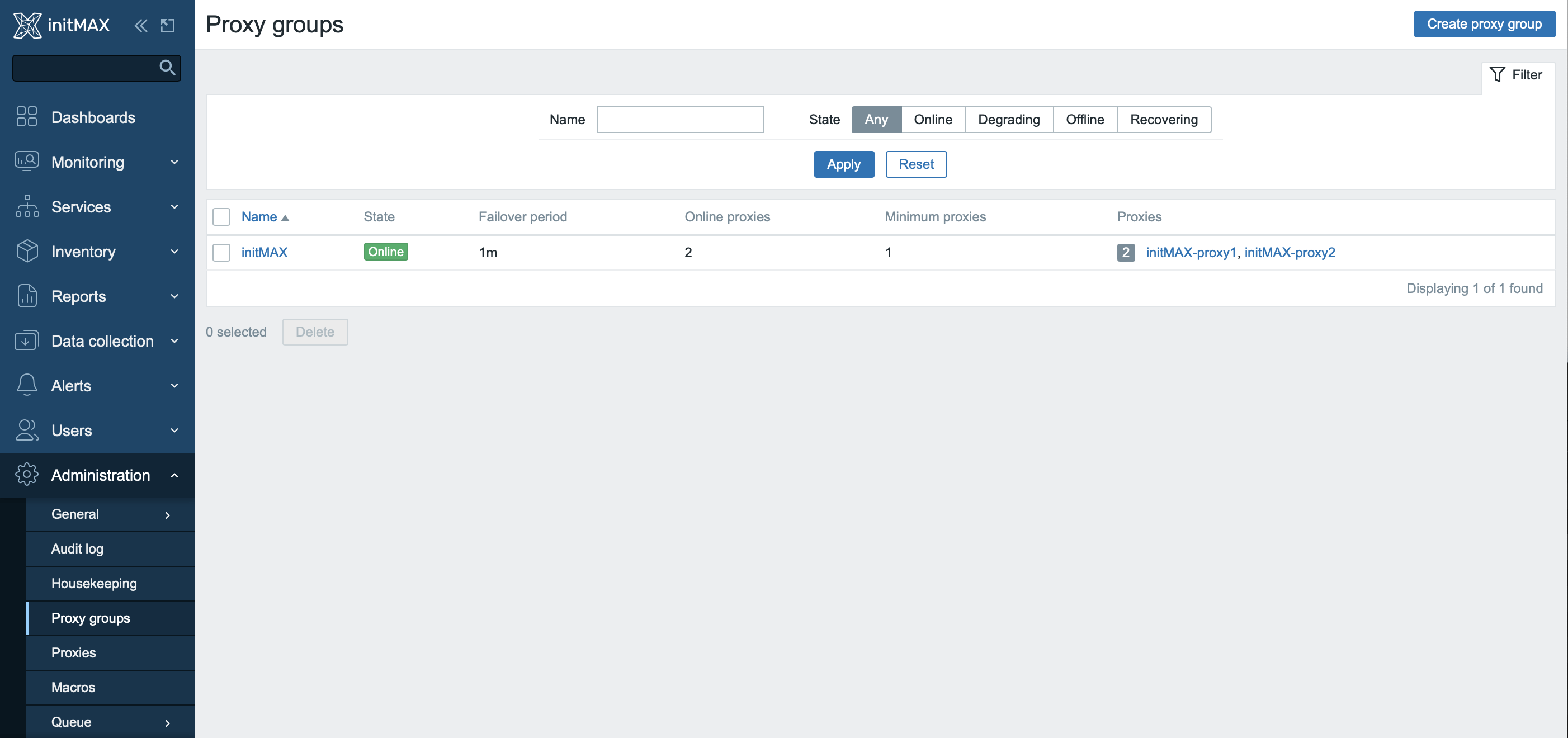Select State filter Online
1568x738 pixels.
(x=933, y=119)
